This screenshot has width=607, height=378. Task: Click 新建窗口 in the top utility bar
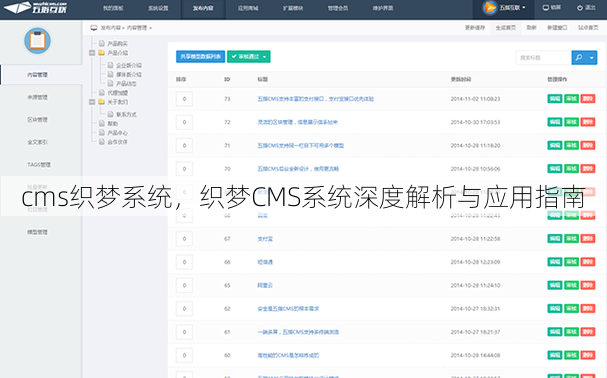[x=557, y=27]
